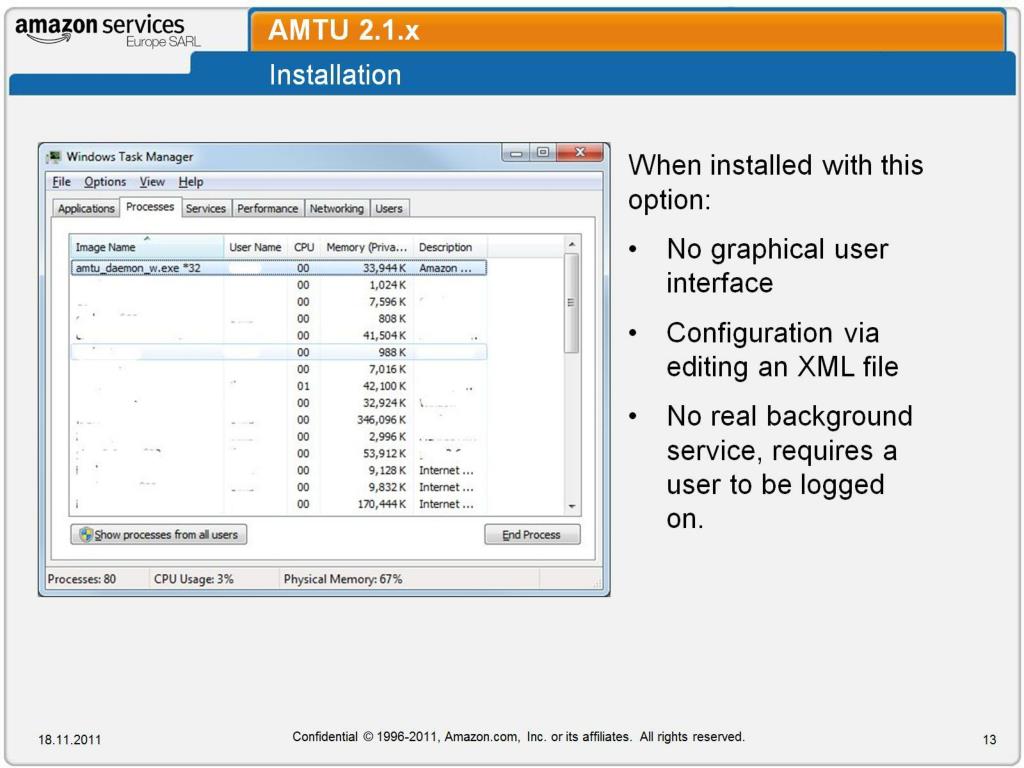Switch to the Applications tab
The width and height of the screenshot is (1024, 768).
click(x=86, y=208)
